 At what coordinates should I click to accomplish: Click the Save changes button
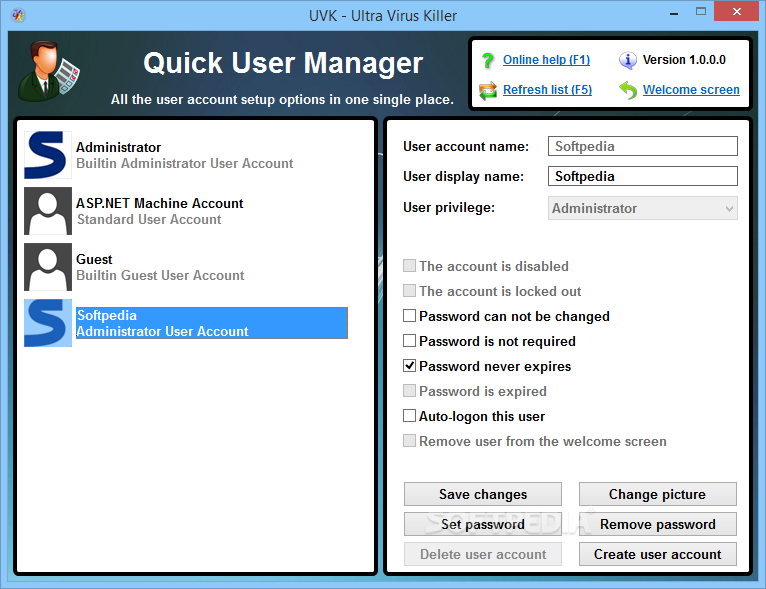pos(483,494)
